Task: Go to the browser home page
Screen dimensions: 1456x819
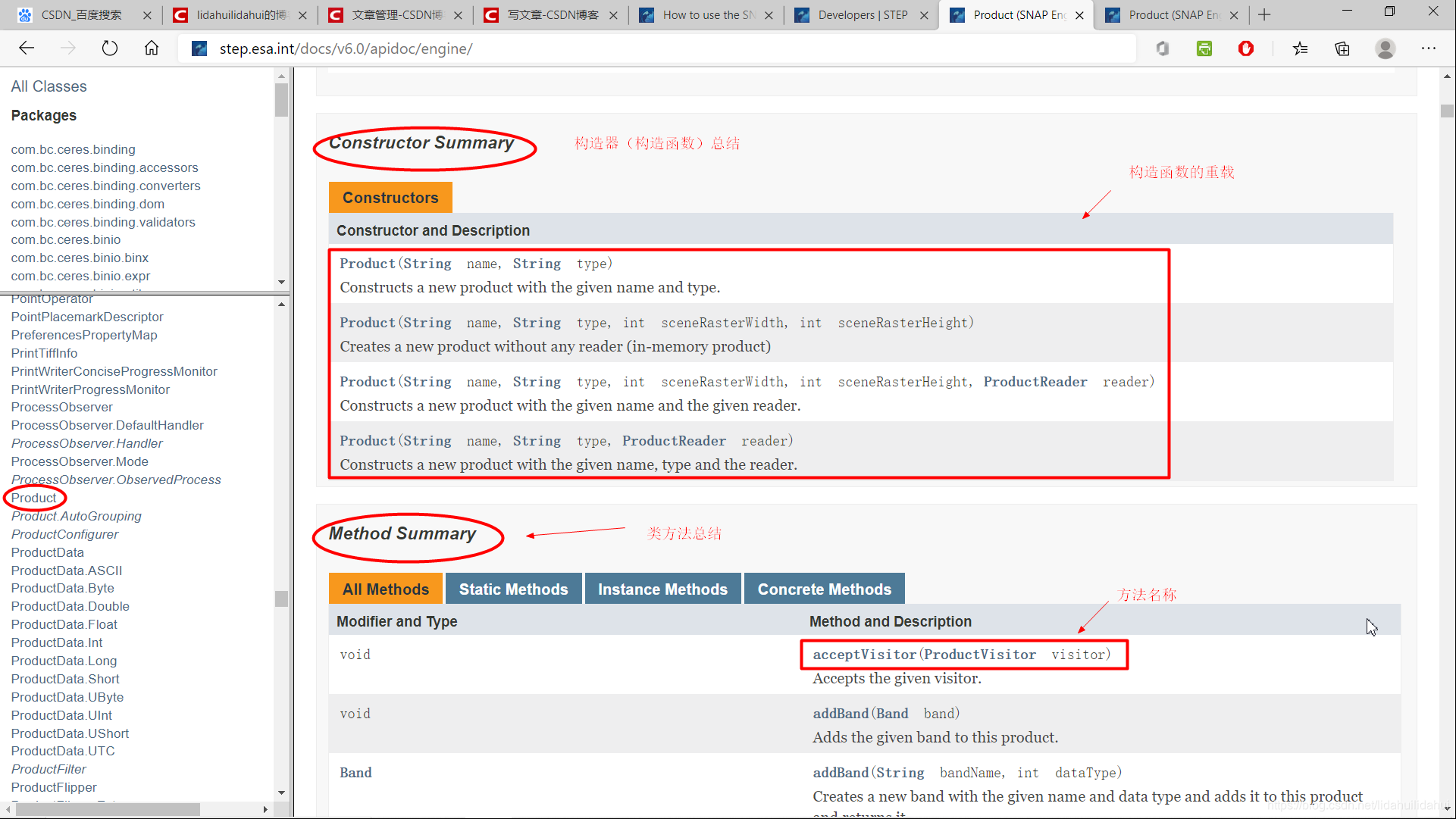Action: pyautogui.click(x=152, y=48)
